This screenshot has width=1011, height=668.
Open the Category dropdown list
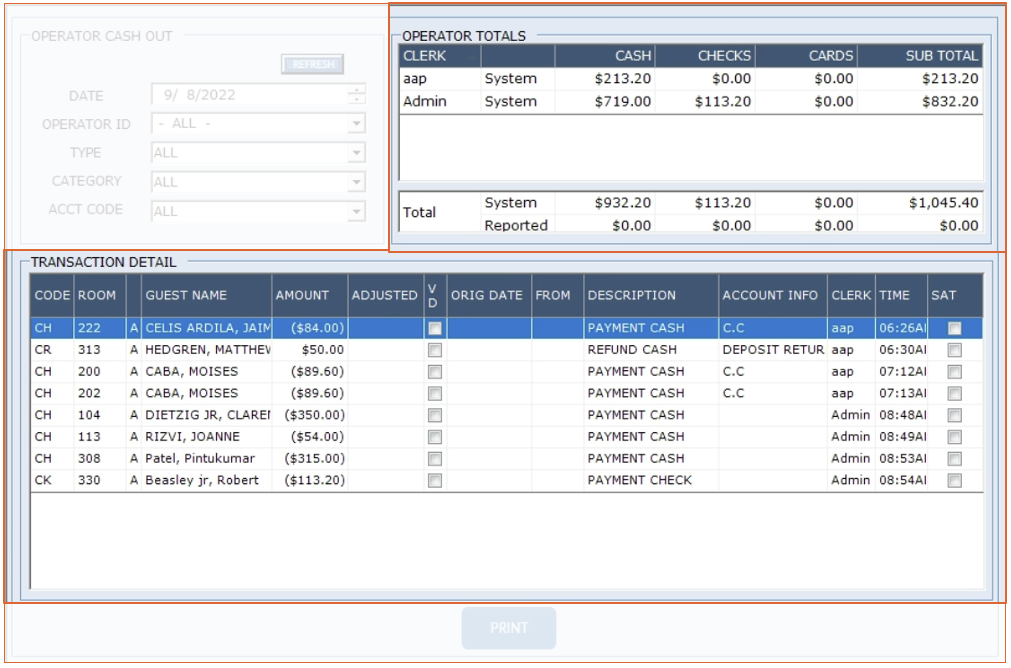point(356,182)
